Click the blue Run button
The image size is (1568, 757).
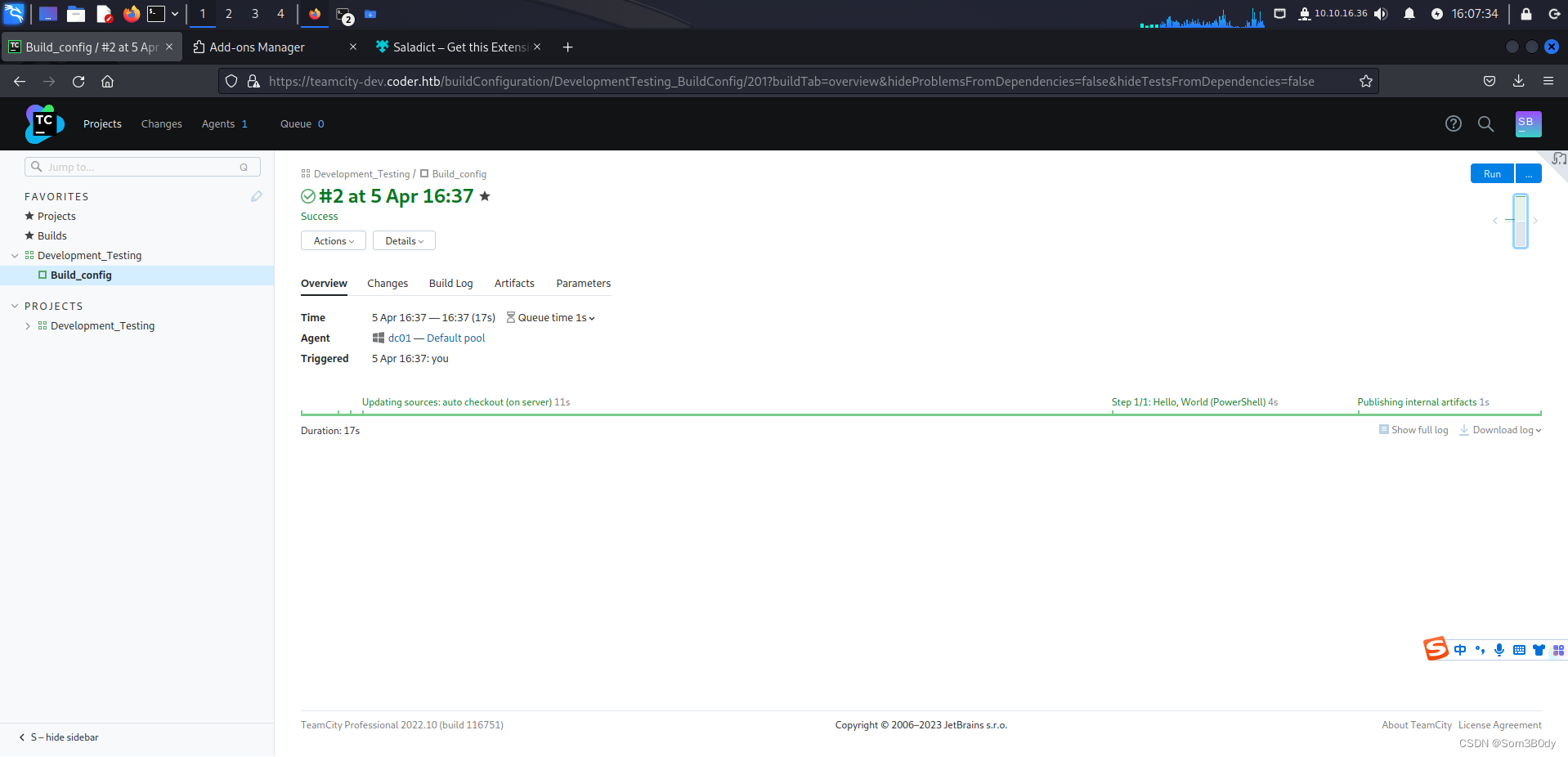click(x=1492, y=173)
